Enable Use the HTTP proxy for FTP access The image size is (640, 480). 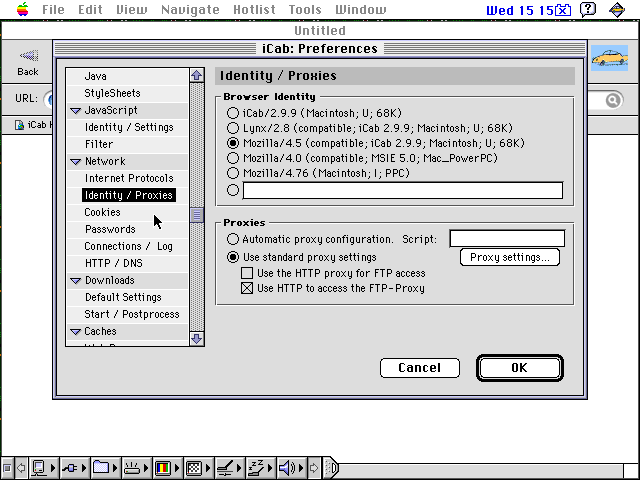(x=247, y=273)
